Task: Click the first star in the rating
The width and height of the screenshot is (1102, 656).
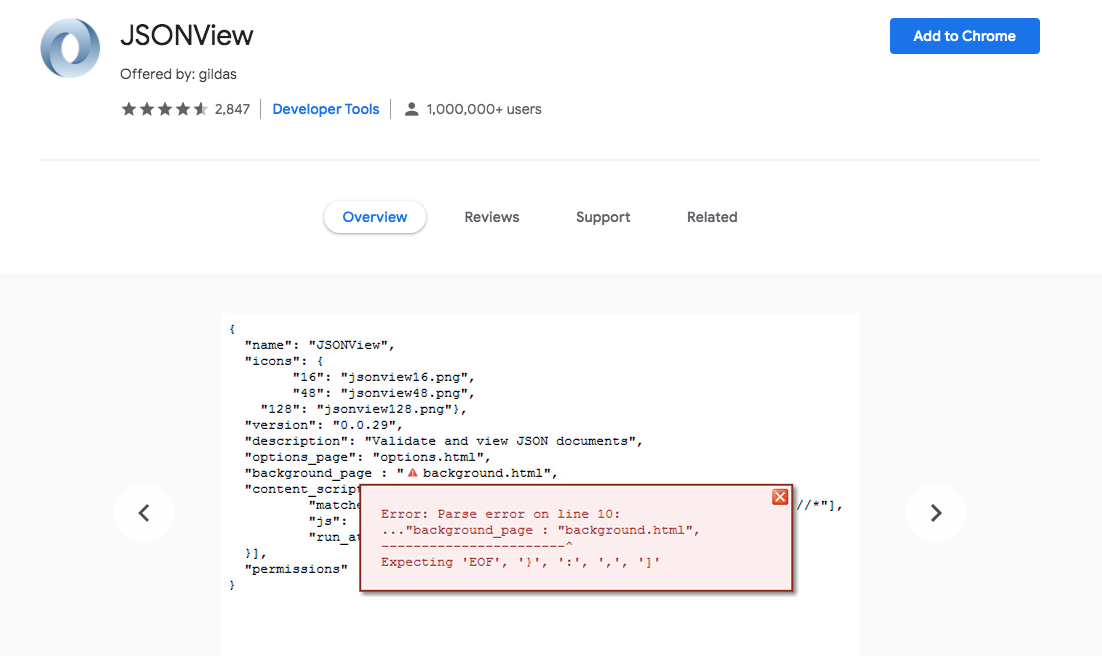Action: (x=129, y=110)
